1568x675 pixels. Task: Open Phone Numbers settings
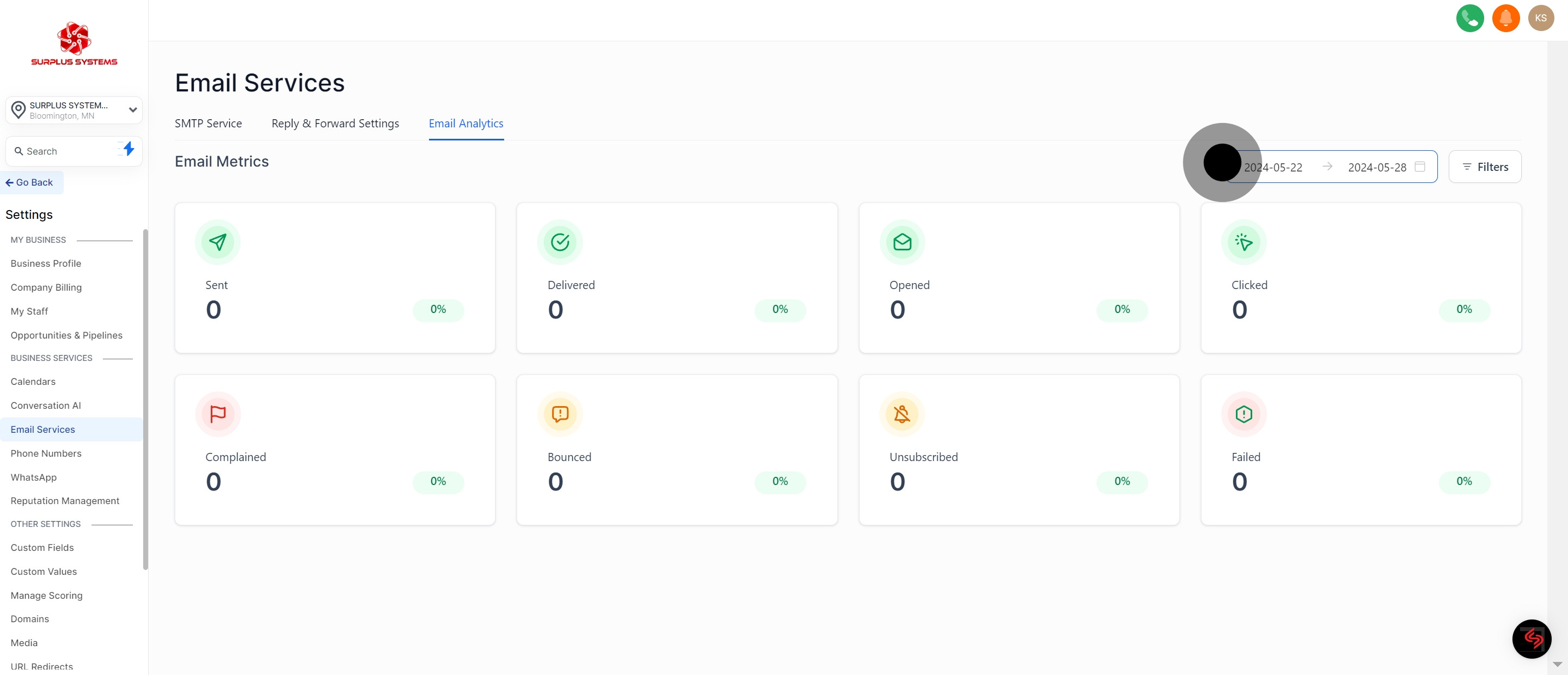pyautogui.click(x=46, y=453)
